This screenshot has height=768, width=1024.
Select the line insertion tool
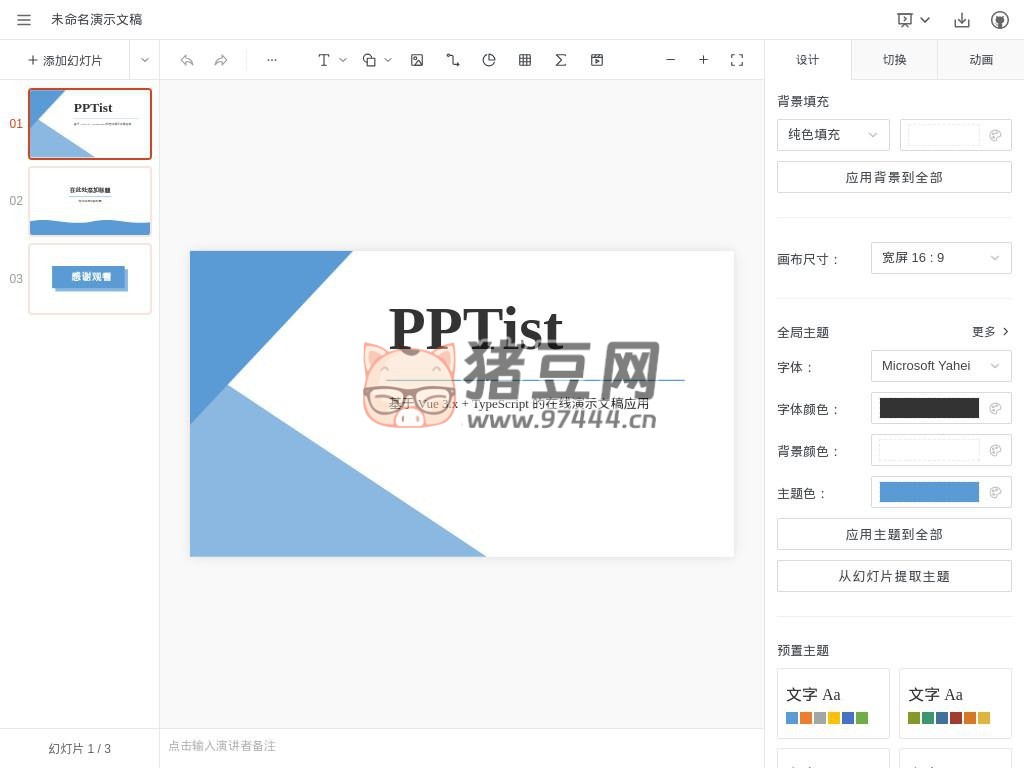pos(453,60)
